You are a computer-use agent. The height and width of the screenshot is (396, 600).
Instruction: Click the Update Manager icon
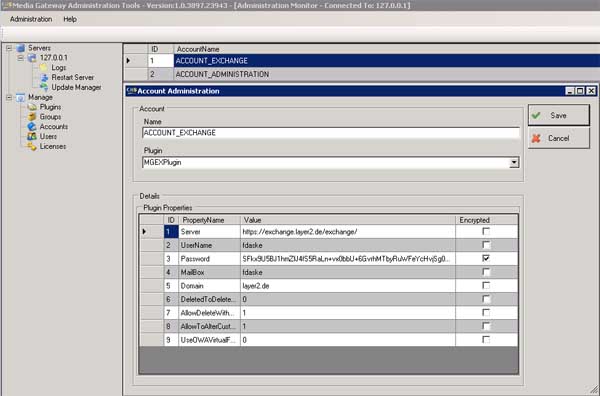pyautogui.click(x=44, y=87)
